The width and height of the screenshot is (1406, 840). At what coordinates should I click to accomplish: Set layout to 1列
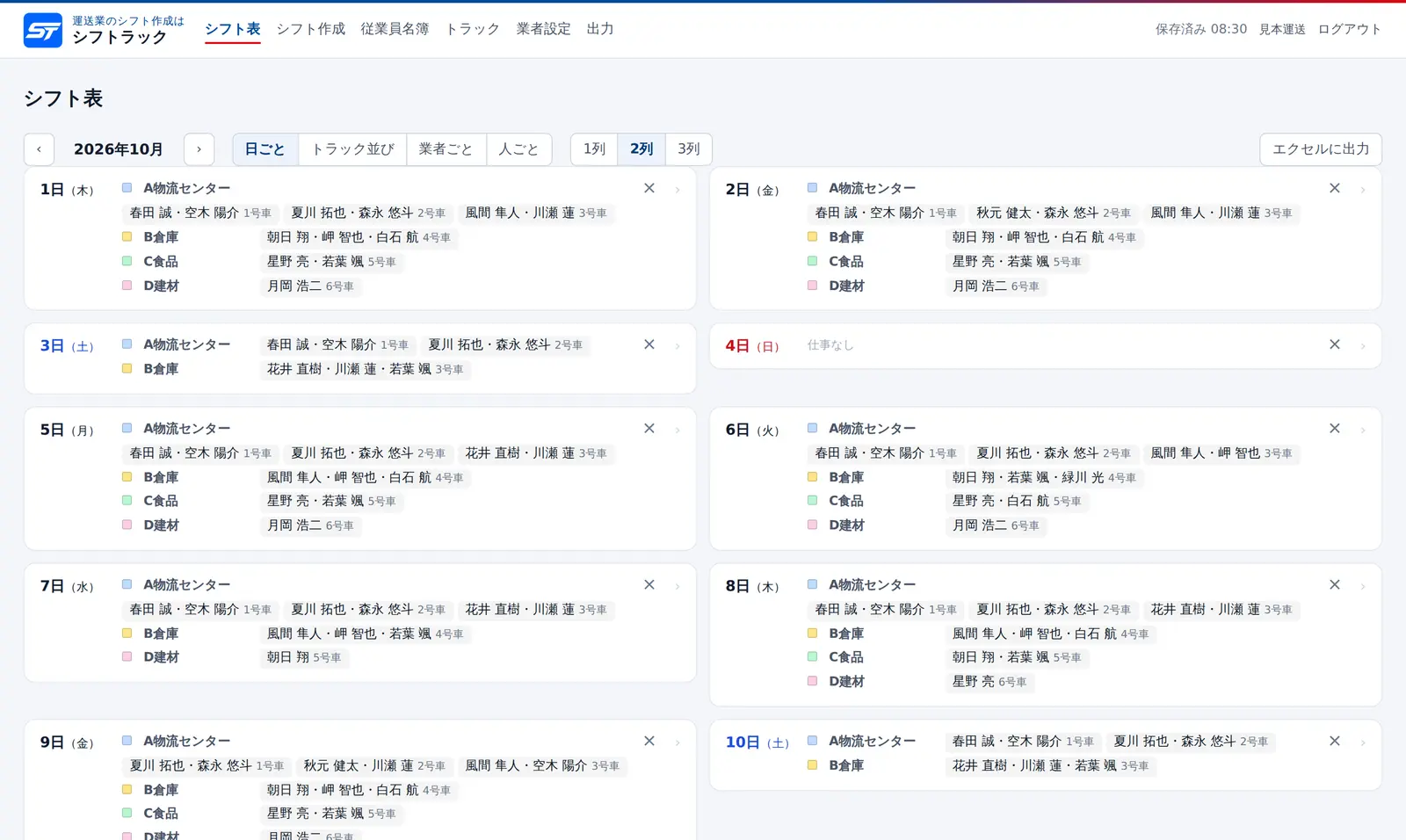click(594, 149)
